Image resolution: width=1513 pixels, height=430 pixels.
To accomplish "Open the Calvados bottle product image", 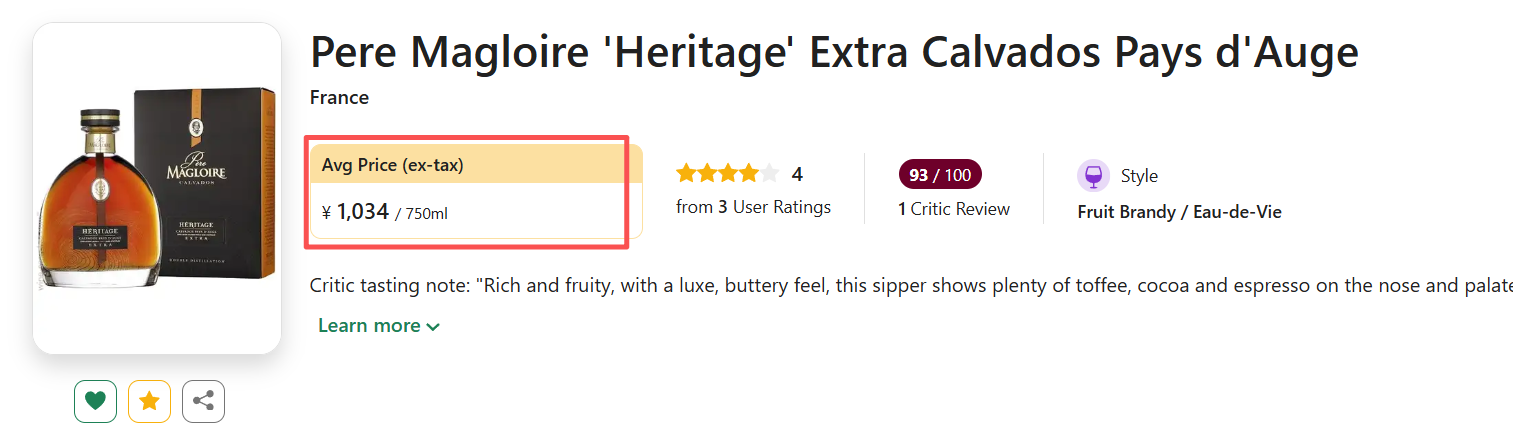I will [157, 188].
